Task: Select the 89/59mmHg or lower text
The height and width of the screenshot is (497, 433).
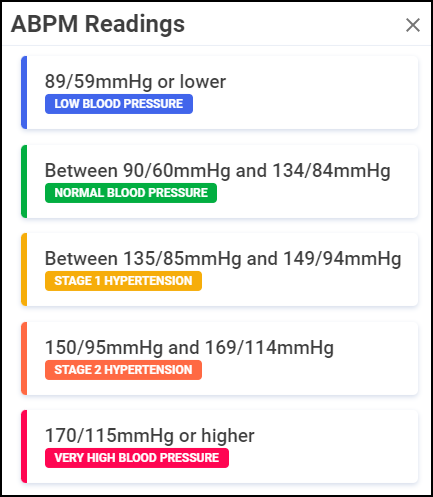Action: coord(135,82)
